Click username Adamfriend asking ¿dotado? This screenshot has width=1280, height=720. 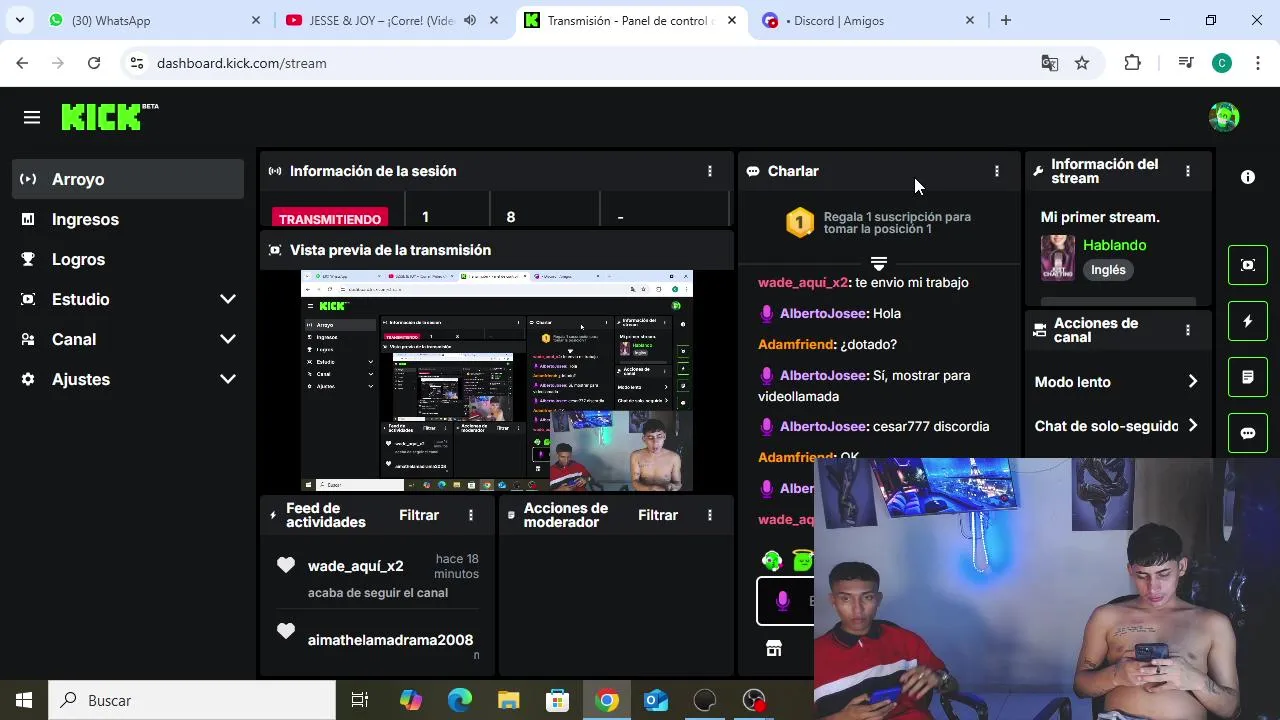(x=796, y=344)
